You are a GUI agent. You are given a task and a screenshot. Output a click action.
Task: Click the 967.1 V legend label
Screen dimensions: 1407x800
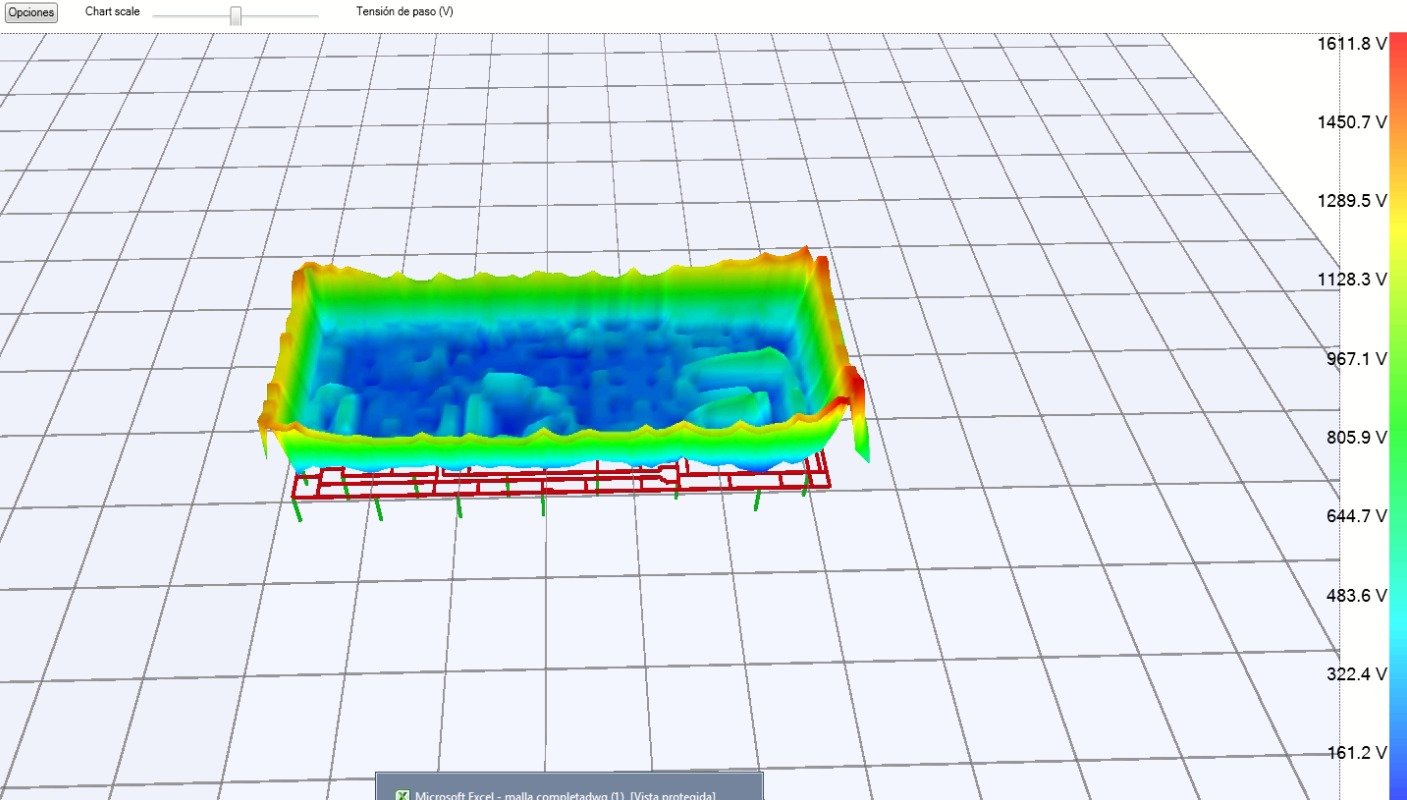pos(1353,359)
